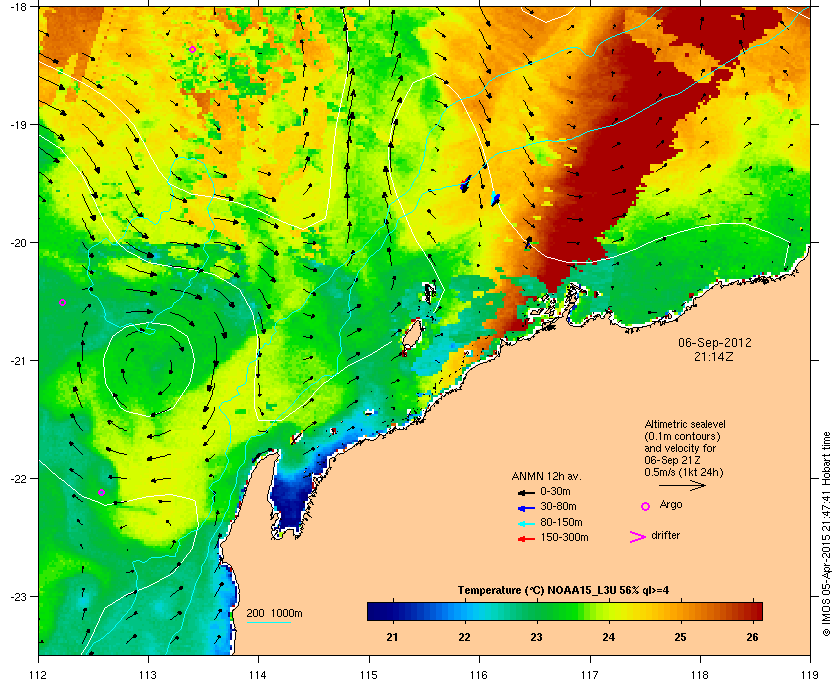Click the 'ANMN 12h av.' legend heading

coord(546,476)
